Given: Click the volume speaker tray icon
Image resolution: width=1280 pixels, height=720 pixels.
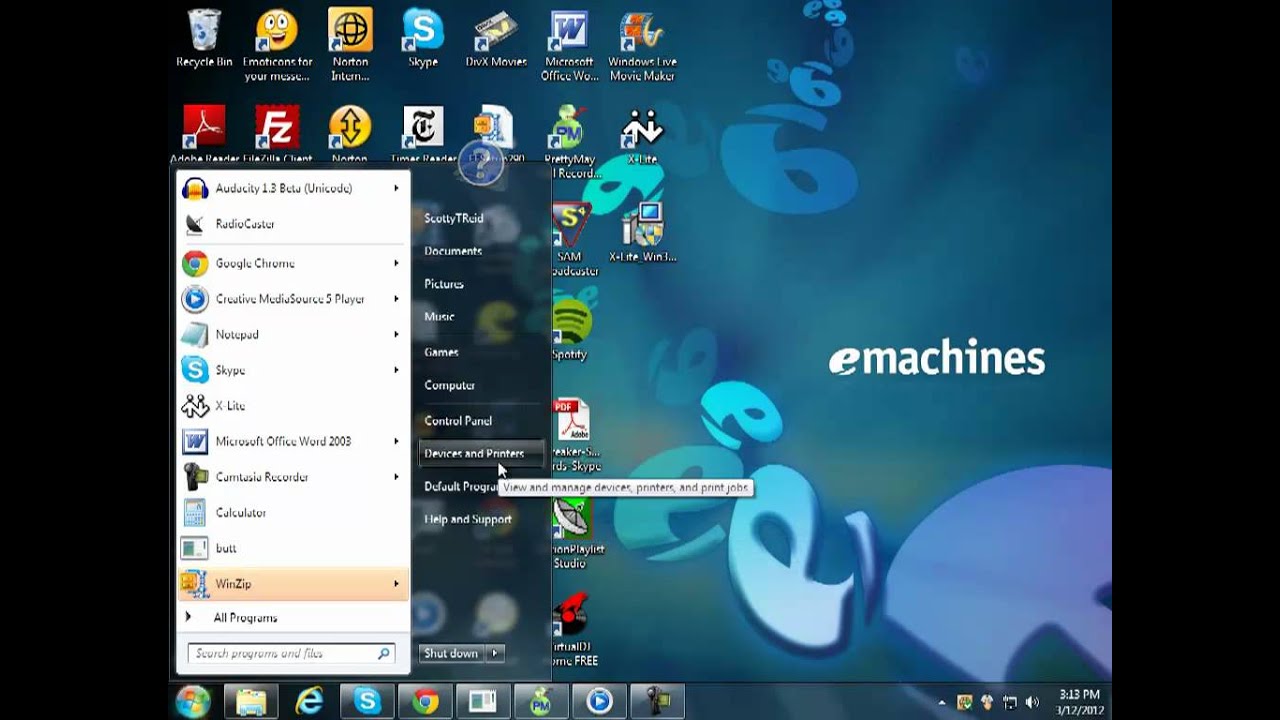Looking at the screenshot, I should click(x=1032, y=702).
